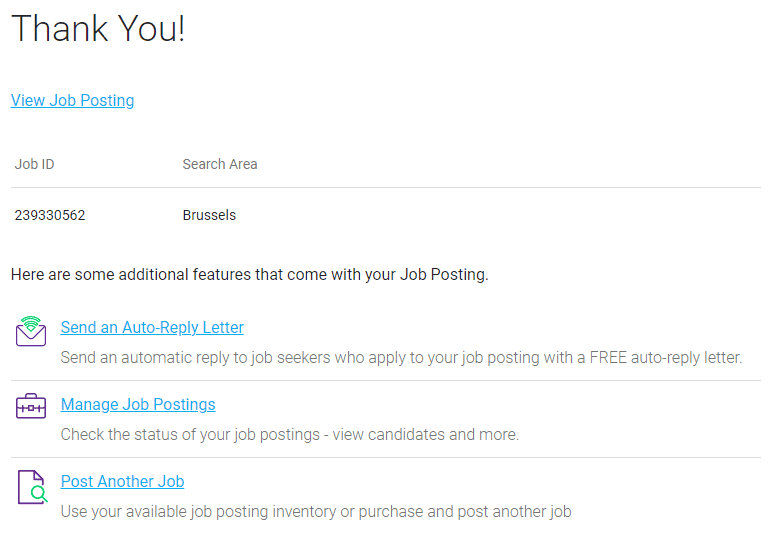Follow the Post Another Job link
This screenshot has width=772, height=539.
(x=122, y=481)
